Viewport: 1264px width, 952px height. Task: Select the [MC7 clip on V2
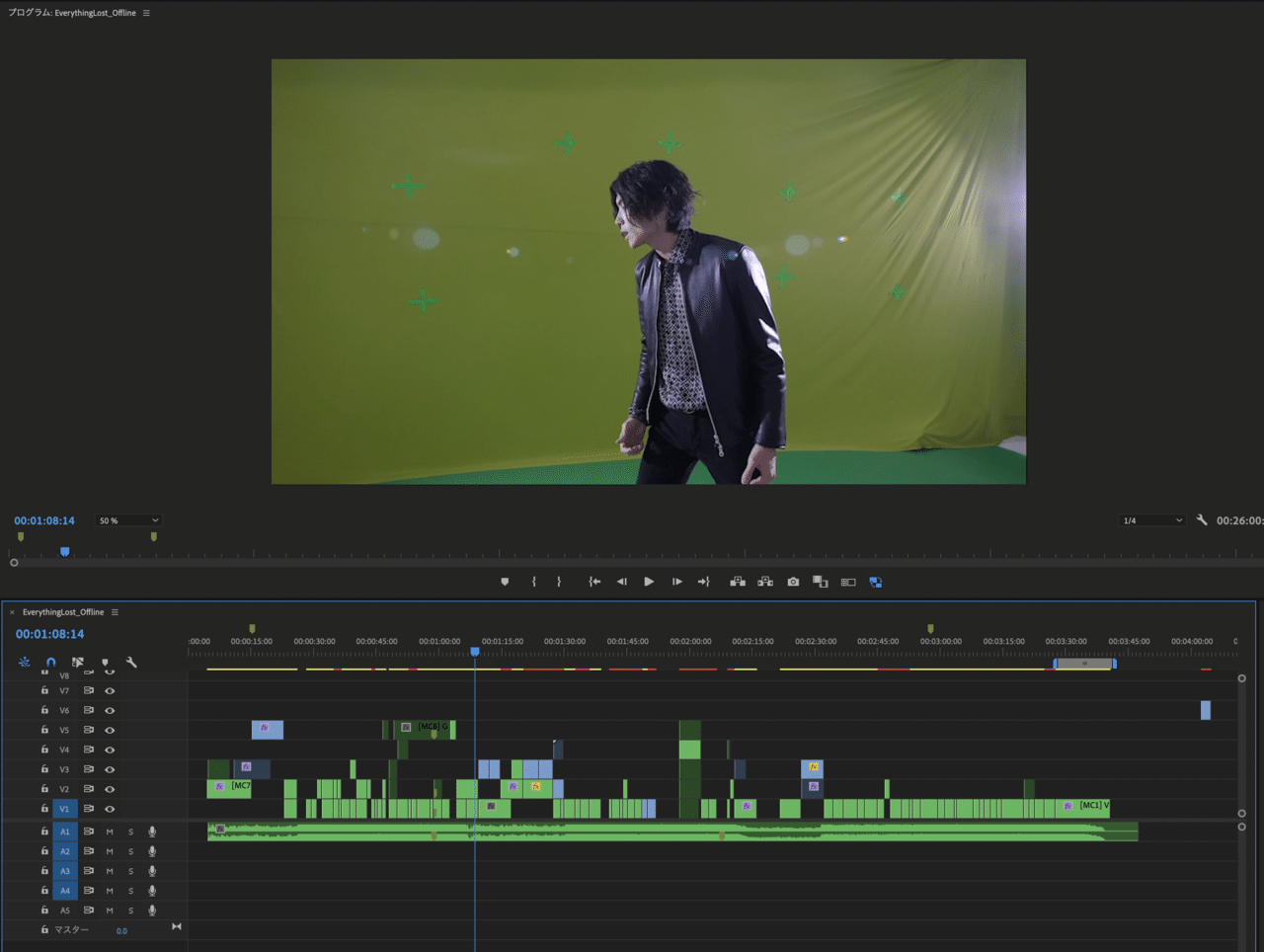(x=228, y=788)
